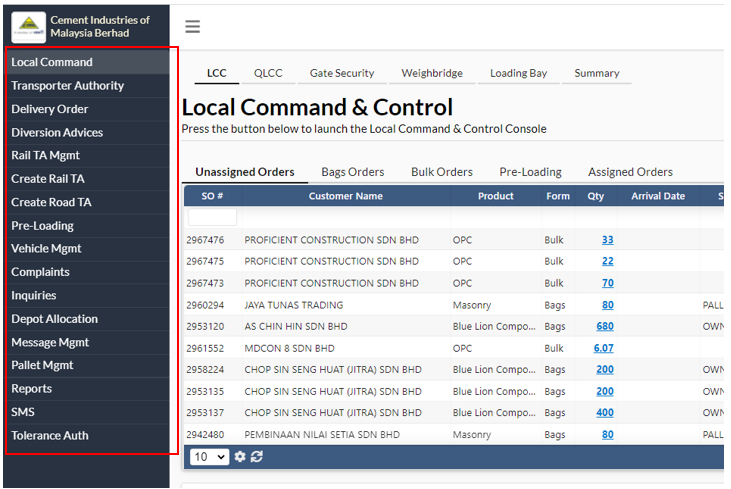Image resolution: width=731 pixels, height=489 pixels.
Task: Open quantity 80 for PEMBINAAN NILAI SETIA
Action: [607, 435]
